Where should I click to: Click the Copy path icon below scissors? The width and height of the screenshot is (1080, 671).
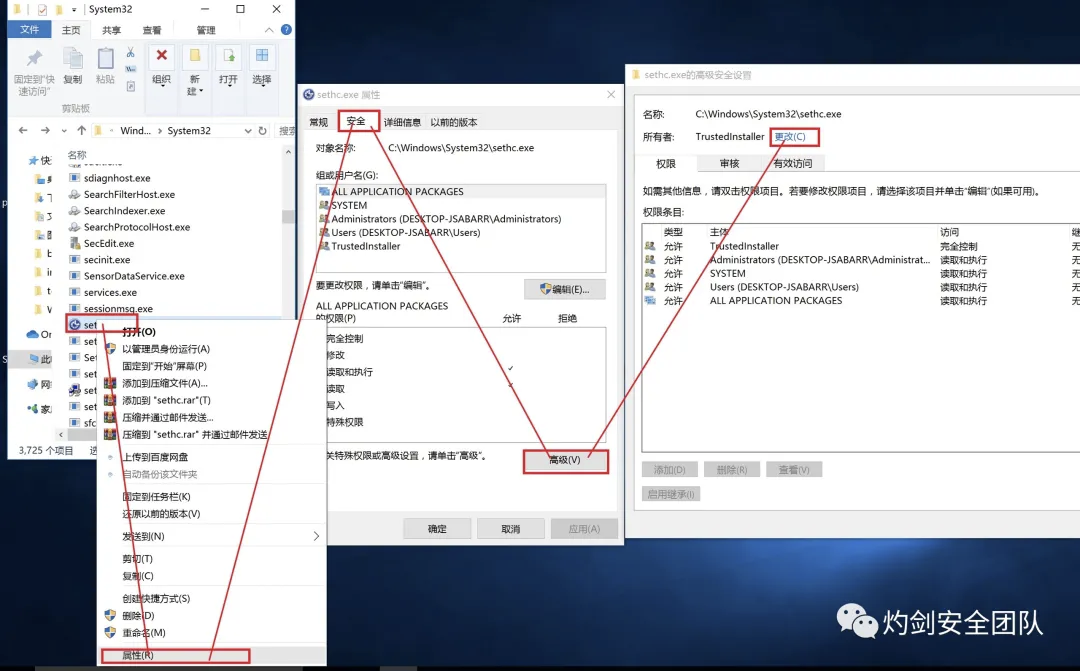coord(130,69)
